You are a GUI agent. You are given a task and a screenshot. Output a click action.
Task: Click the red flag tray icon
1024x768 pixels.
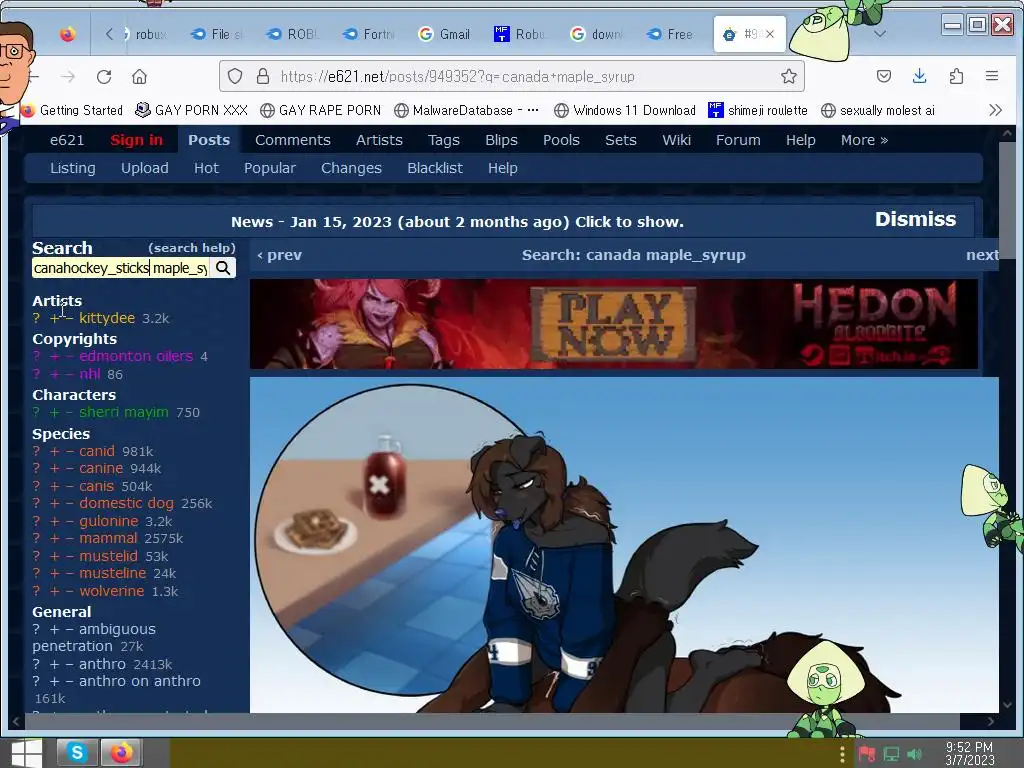[867, 755]
